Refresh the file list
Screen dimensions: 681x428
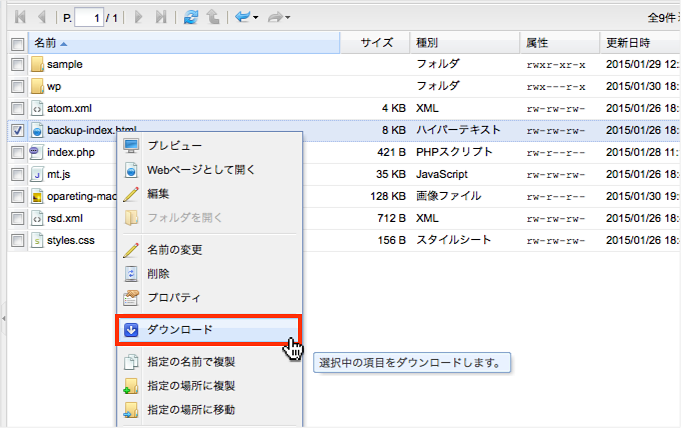tap(191, 17)
